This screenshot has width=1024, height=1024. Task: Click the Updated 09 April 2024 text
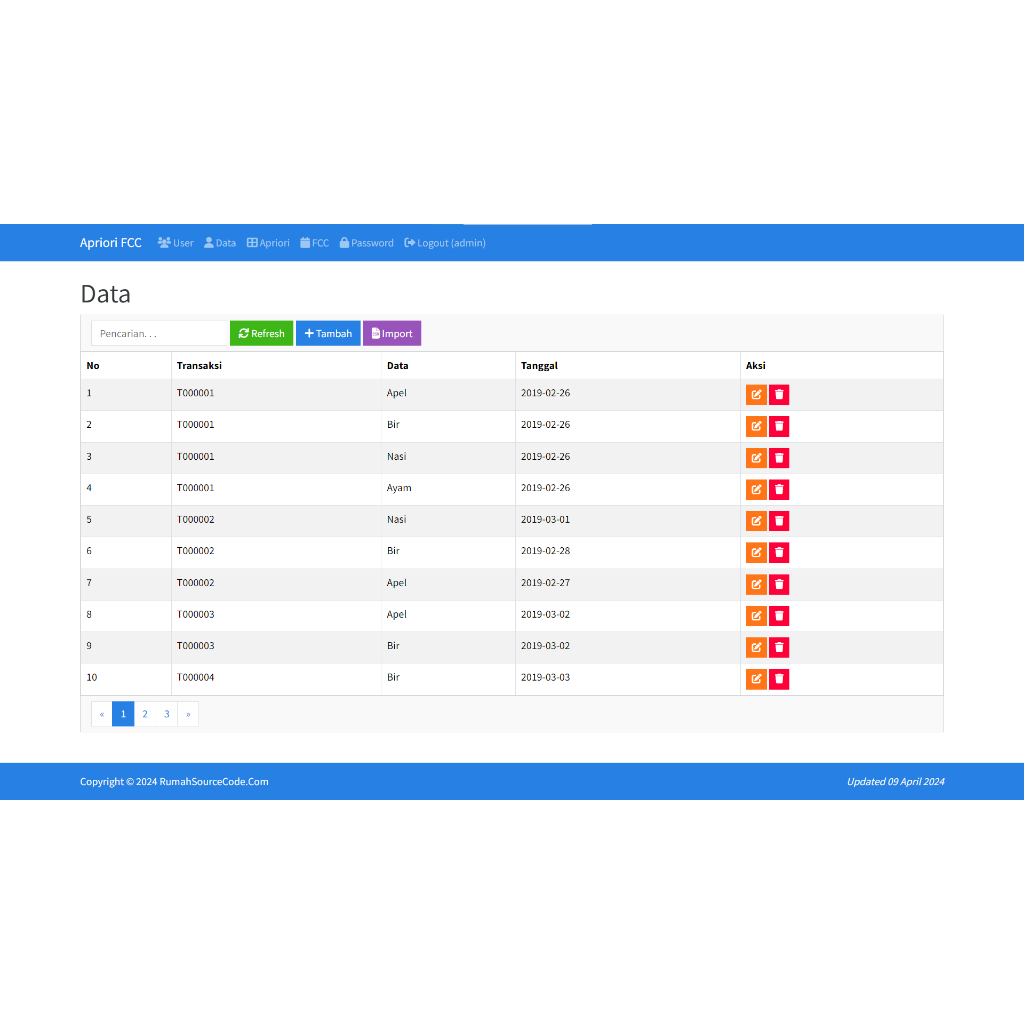(x=895, y=782)
